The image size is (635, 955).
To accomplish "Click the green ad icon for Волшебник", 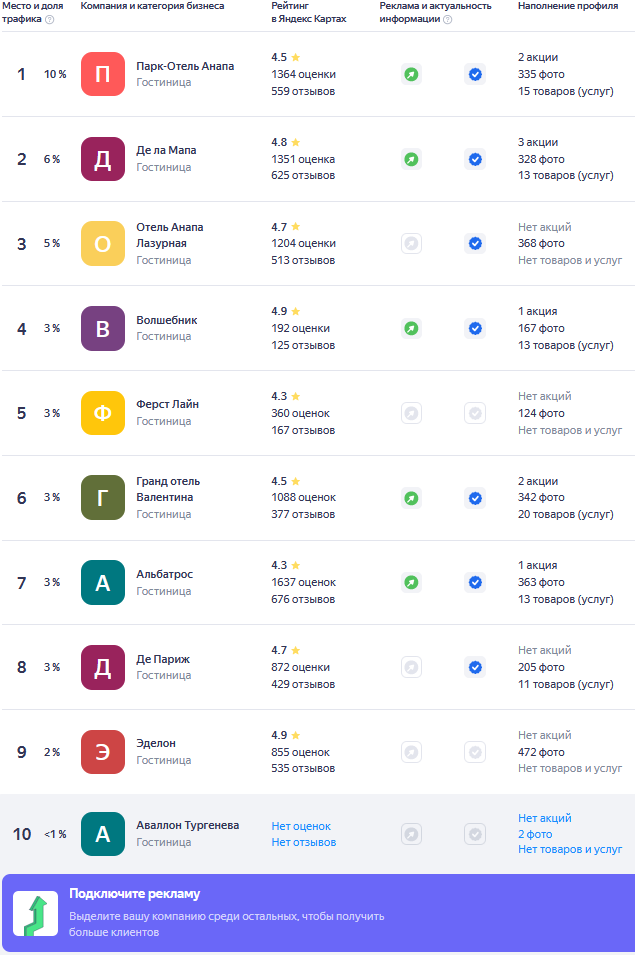I will (x=411, y=328).
